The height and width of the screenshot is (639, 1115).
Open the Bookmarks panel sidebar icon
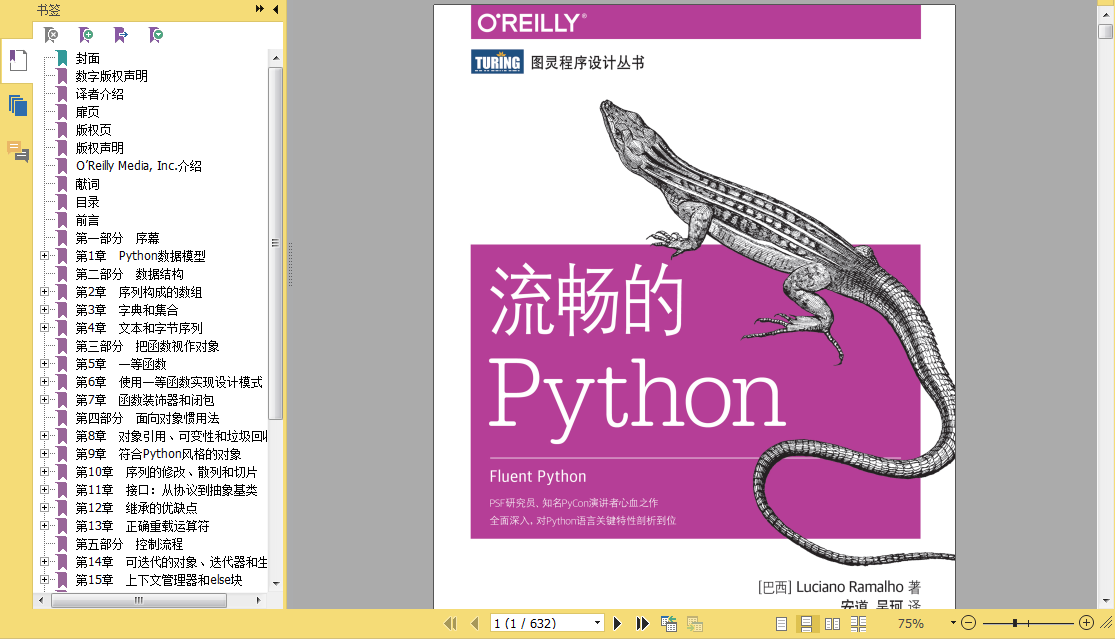point(18,60)
